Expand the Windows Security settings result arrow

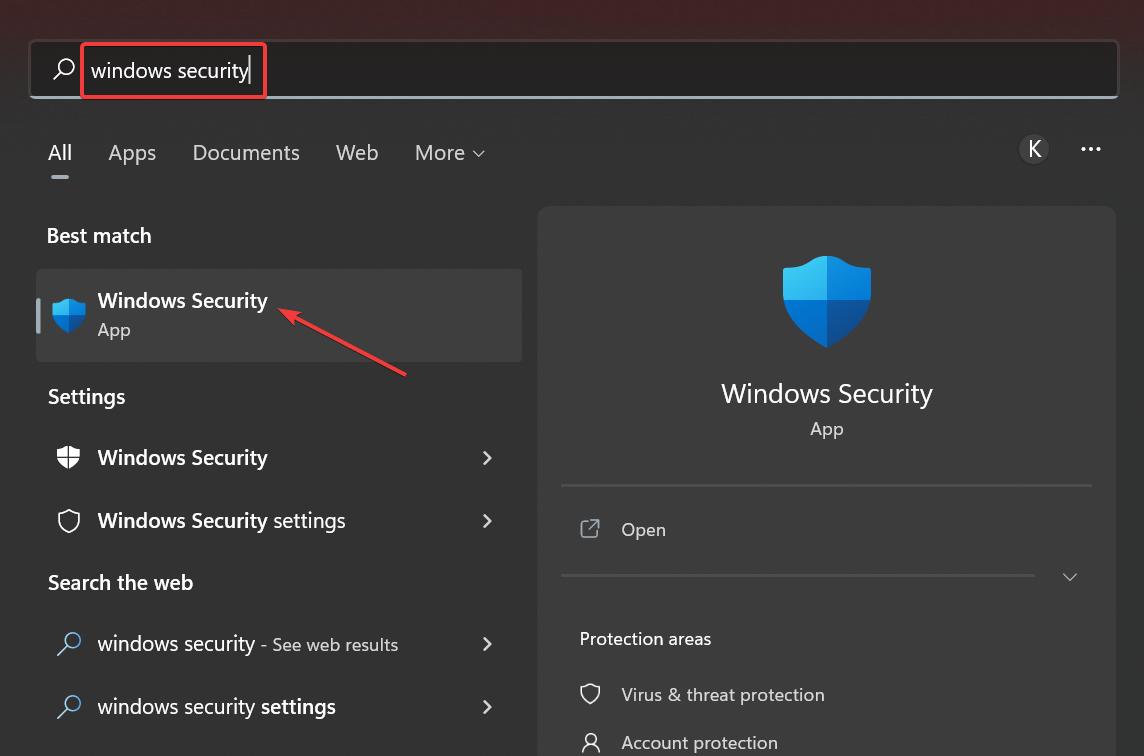488,521
